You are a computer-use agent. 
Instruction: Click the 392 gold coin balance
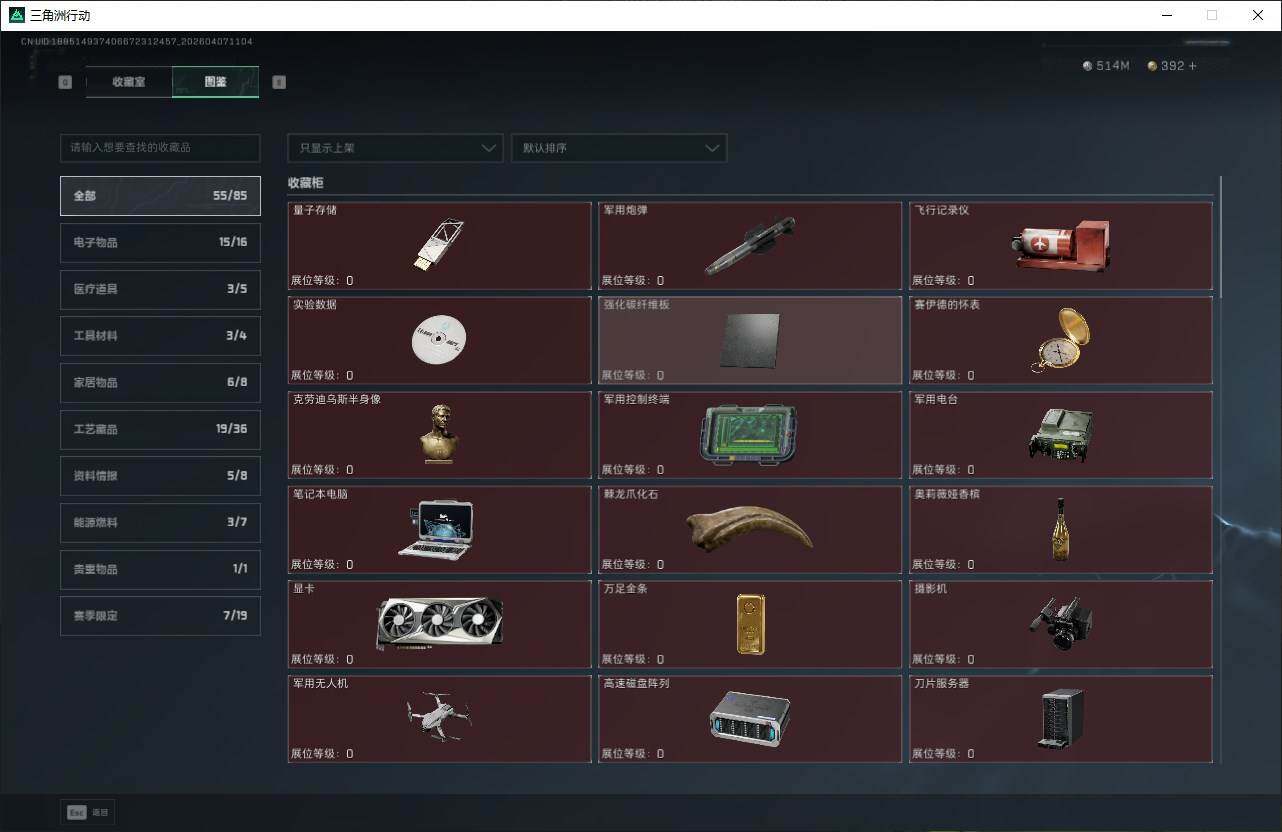pyautogui.click(x=1166, y=66)
